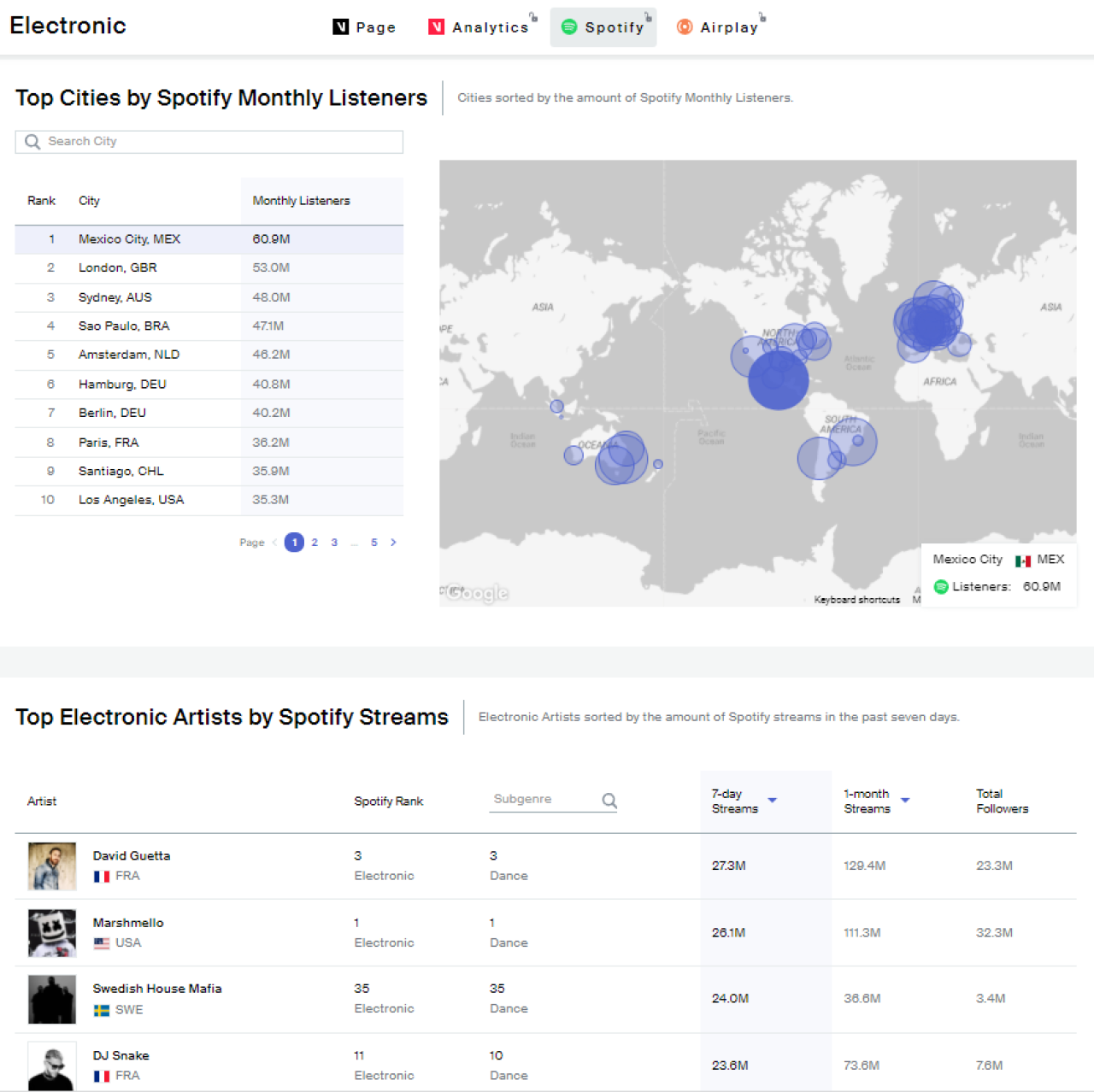1094x1092 pixels.
Task: Go to next page with right chevron
Action: coord(393,543)
